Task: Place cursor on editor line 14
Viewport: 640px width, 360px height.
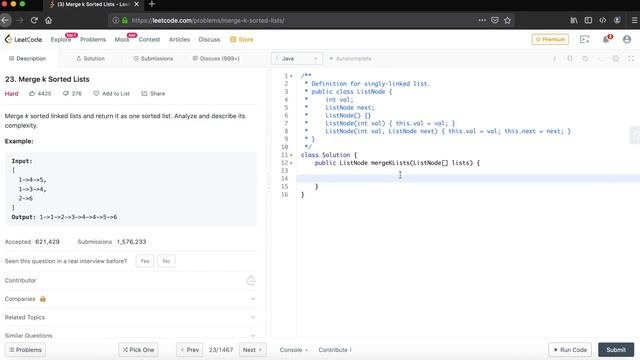Action: click(x=468, y=178)
